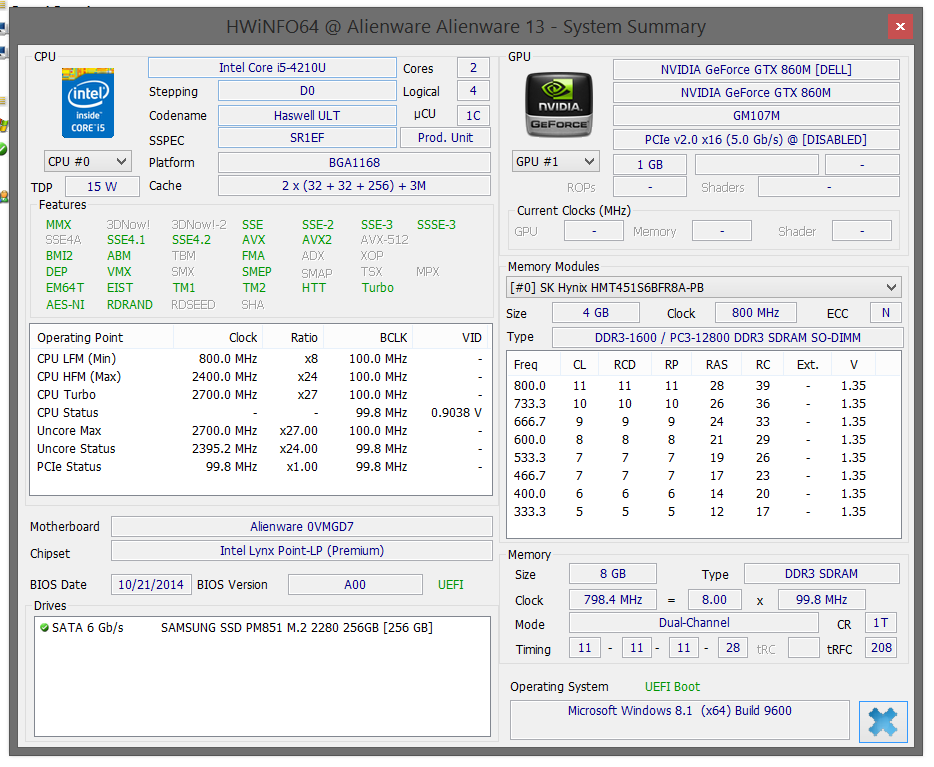Open the SK Hynix memory module dropdown
The width and height of the screenshot is (934, 767).
point(704,288)
